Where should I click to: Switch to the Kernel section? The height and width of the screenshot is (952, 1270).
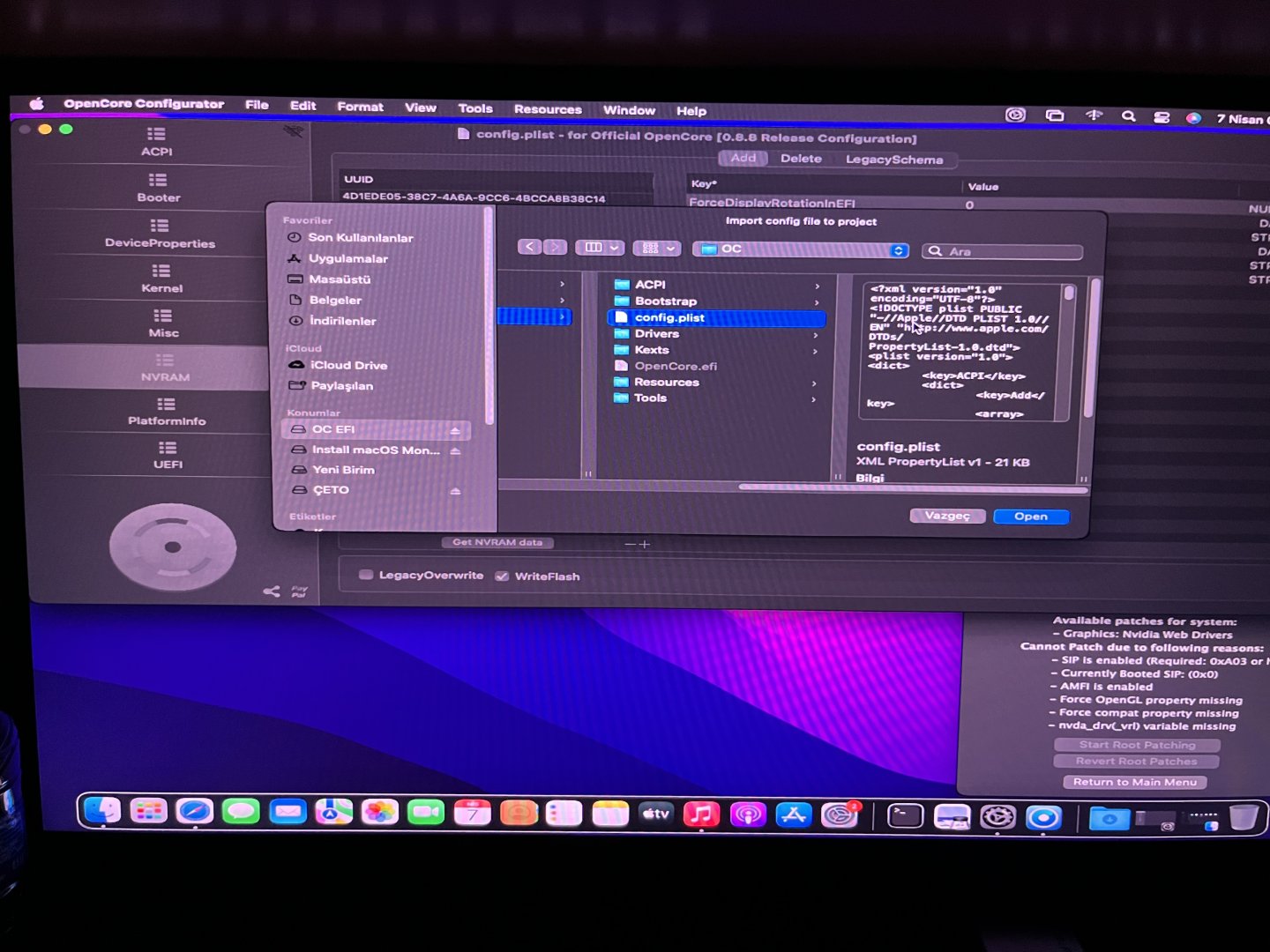coord(161,279)
